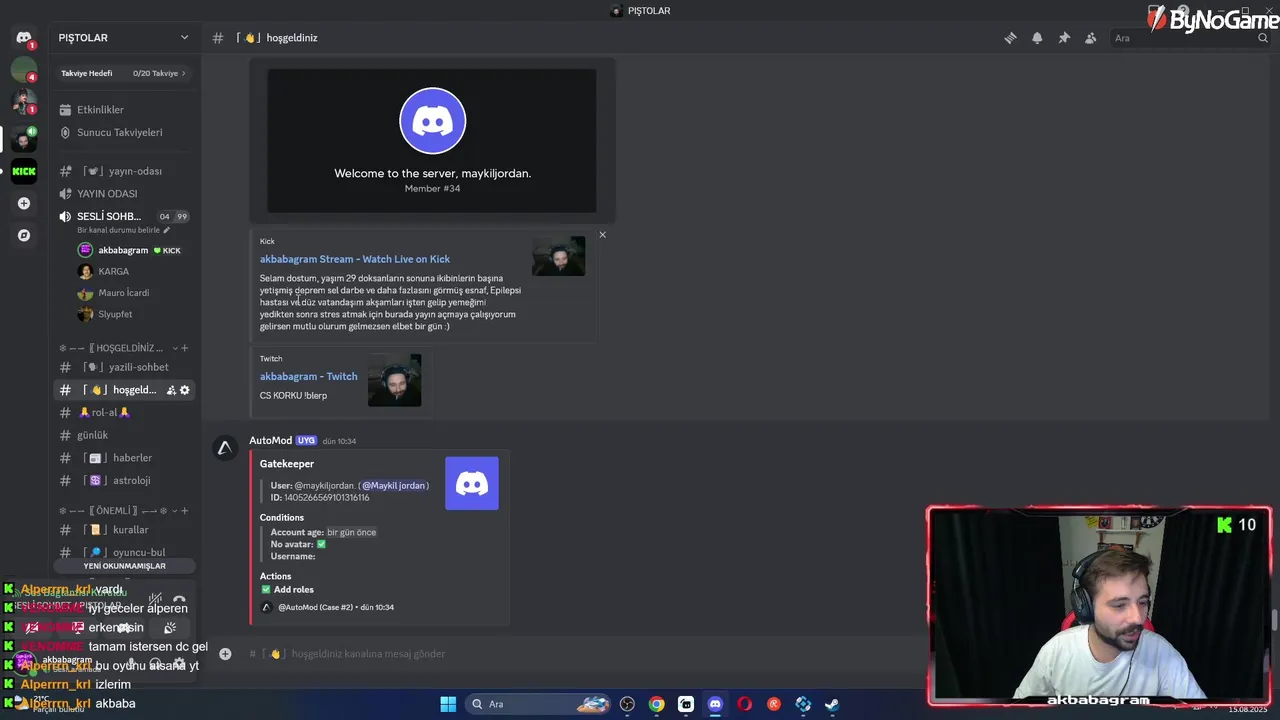Click Gatekeeper embed Discord avatar thumbnail
Screen dimensions: 1280x720
click(x=472, y=484)
